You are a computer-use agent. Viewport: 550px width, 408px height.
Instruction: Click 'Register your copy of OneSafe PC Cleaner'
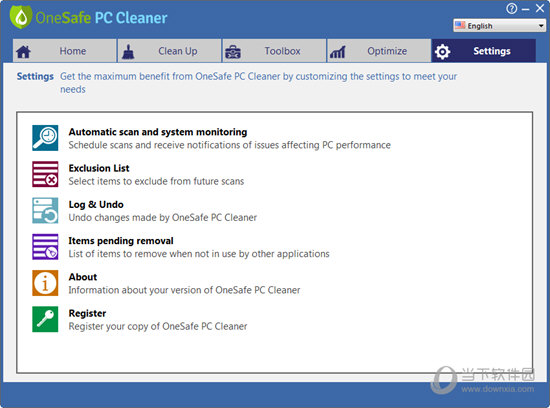pyautogui.click(x=158, y=326)
